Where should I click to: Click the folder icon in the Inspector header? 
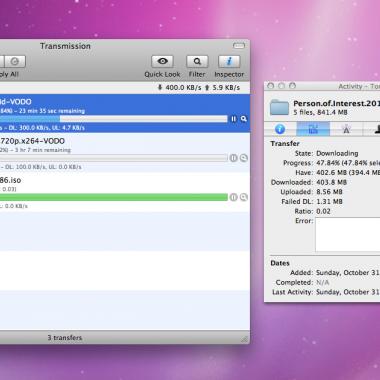pos(279,107)
